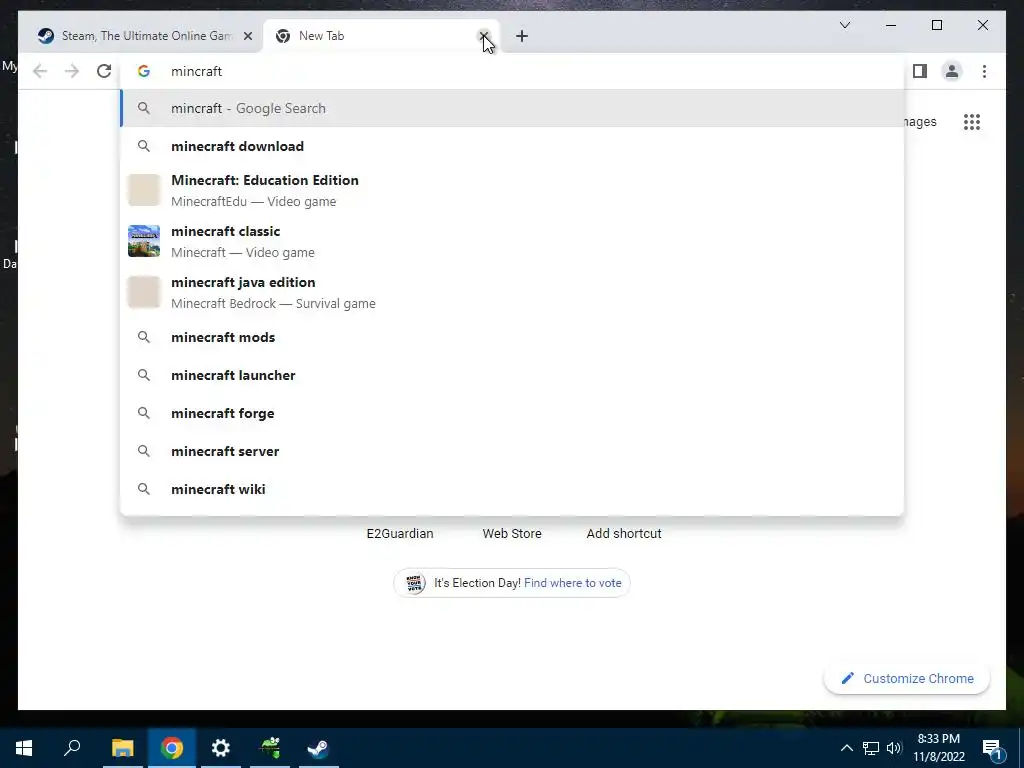
Task: Select 'minecraft launcher' suggestion
Action: click(x=511, y=376)
